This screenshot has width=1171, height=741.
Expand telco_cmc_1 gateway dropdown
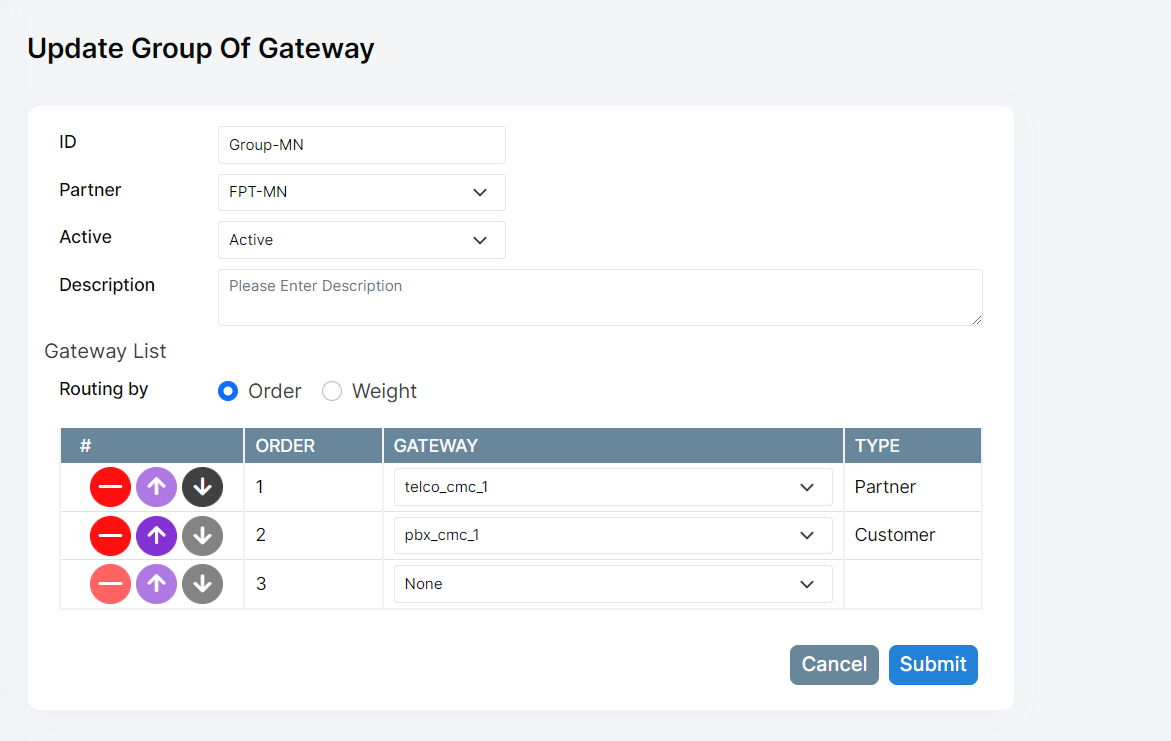click(x=613, y=487)
